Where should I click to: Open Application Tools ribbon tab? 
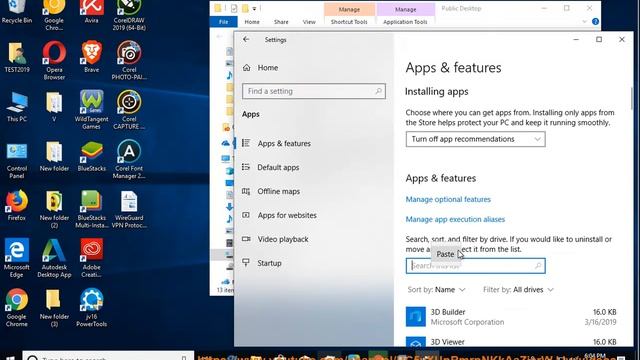click(405, 22)
